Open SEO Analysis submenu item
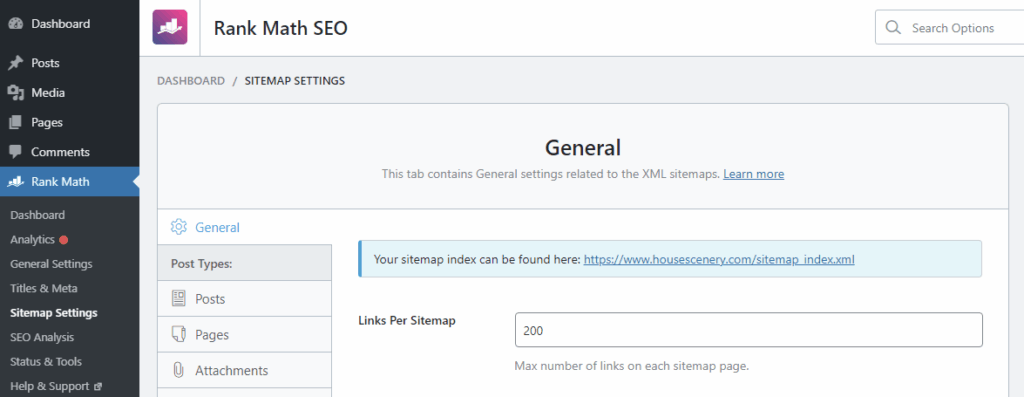1024x397 pixels. (42, 338)
